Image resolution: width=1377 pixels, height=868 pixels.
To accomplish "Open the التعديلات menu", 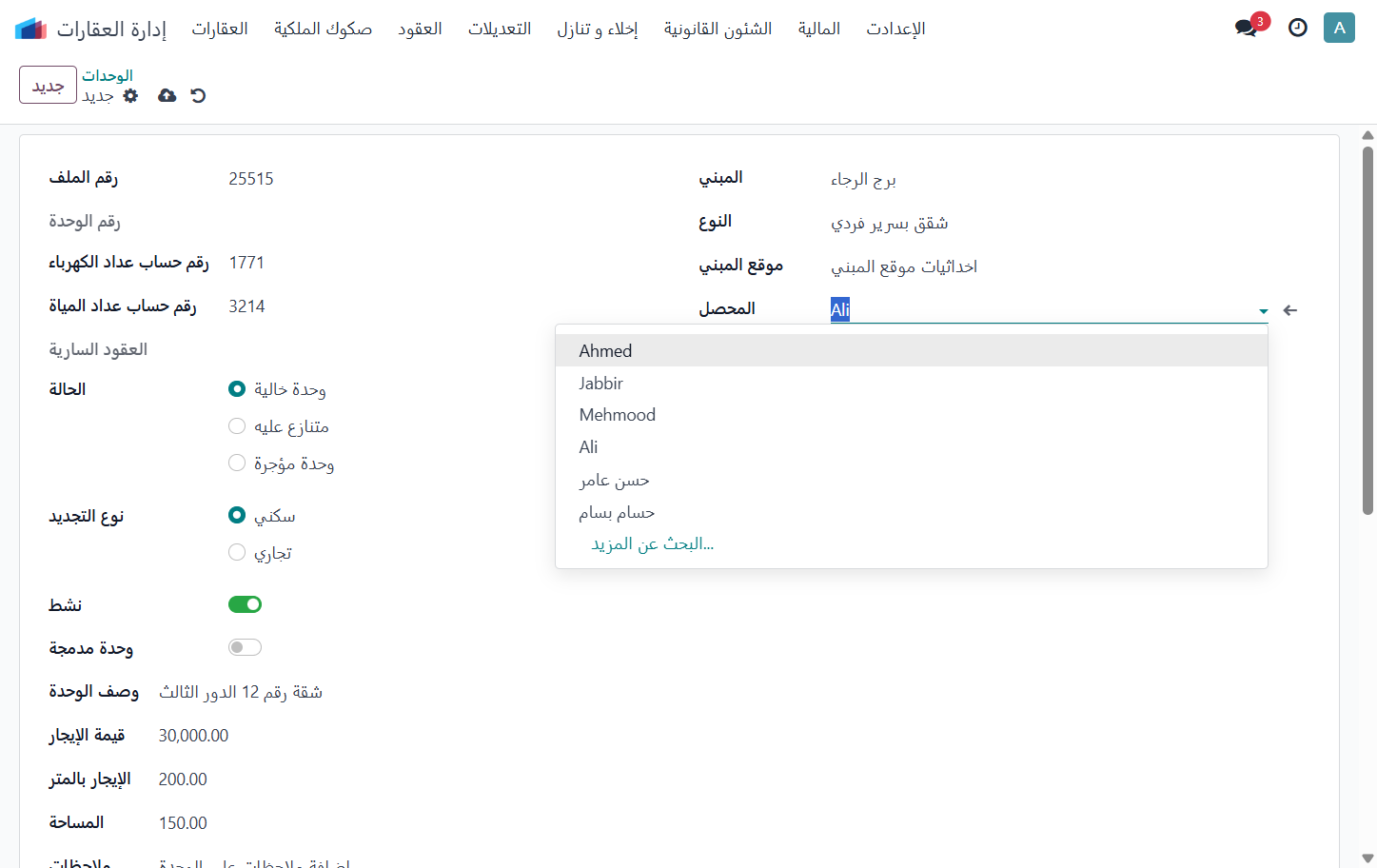I will [500, 29].
